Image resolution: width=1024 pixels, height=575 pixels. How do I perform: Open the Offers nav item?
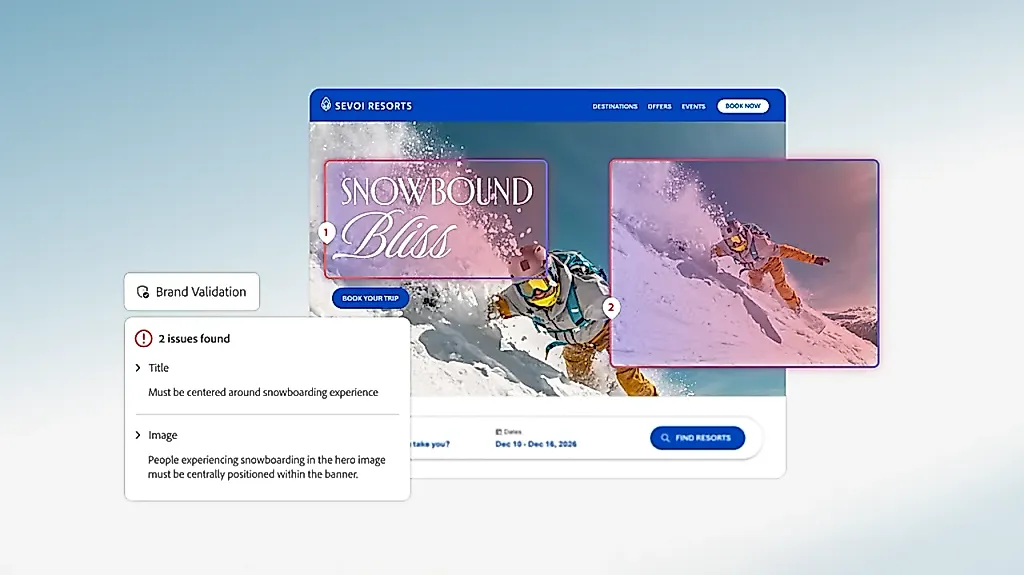660,107
